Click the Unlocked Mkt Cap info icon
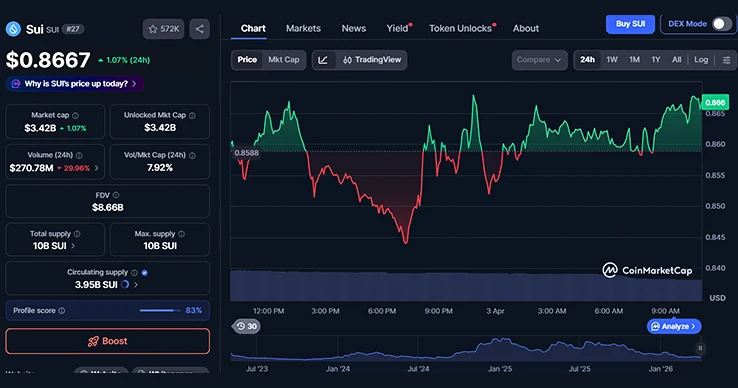Screen dimensions: 738x388 click(x=192, y=115)
